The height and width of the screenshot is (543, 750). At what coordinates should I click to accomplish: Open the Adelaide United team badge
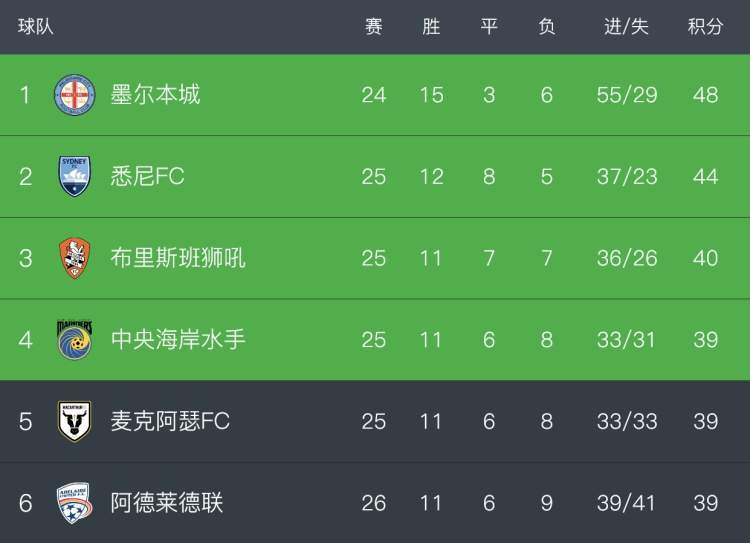click(75, 503)
